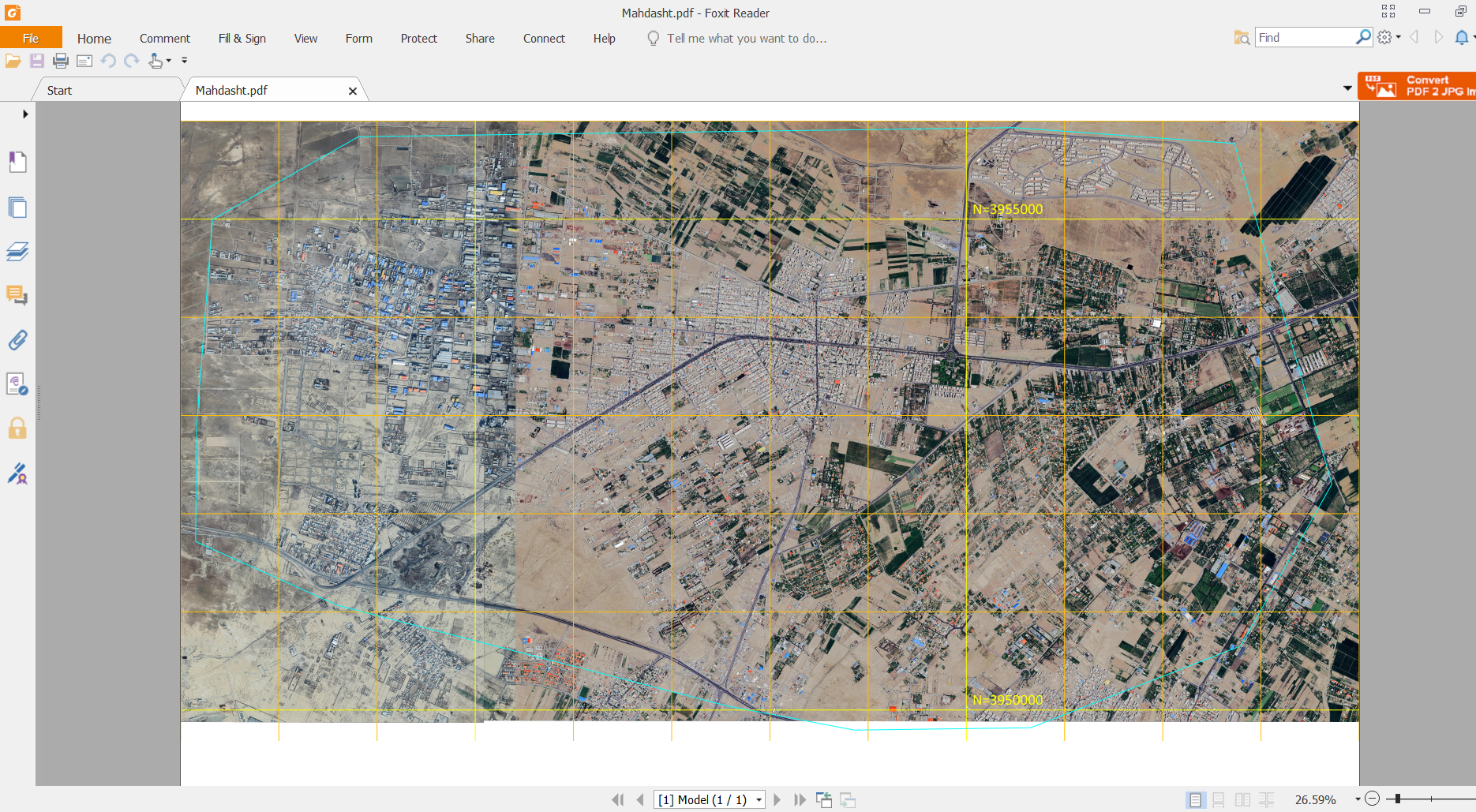Switch to facing pages view mode

[1242, 800]
